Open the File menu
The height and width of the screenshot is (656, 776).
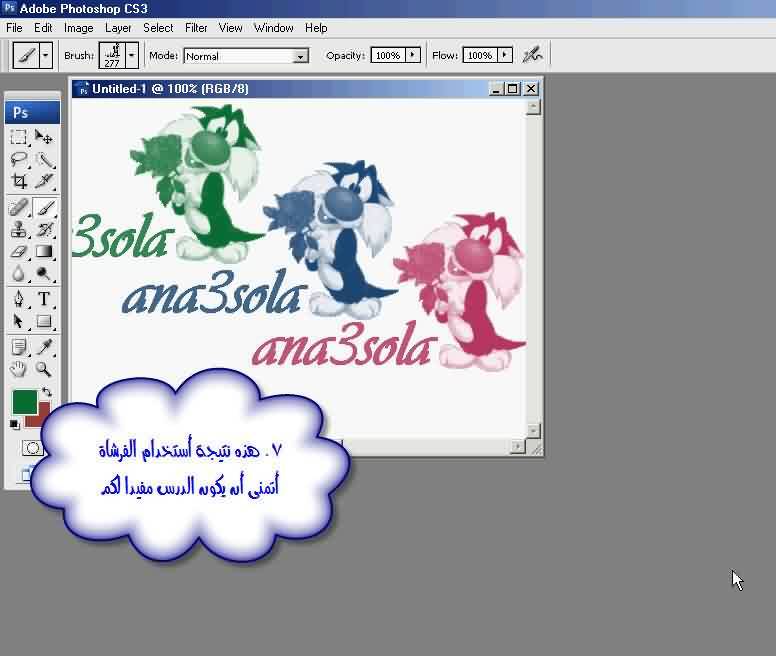[14, 28]
